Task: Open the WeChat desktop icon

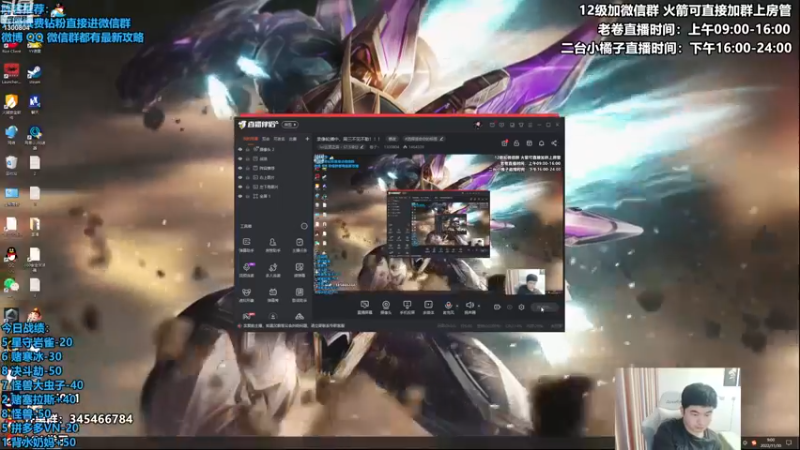Action: (11, 286)
